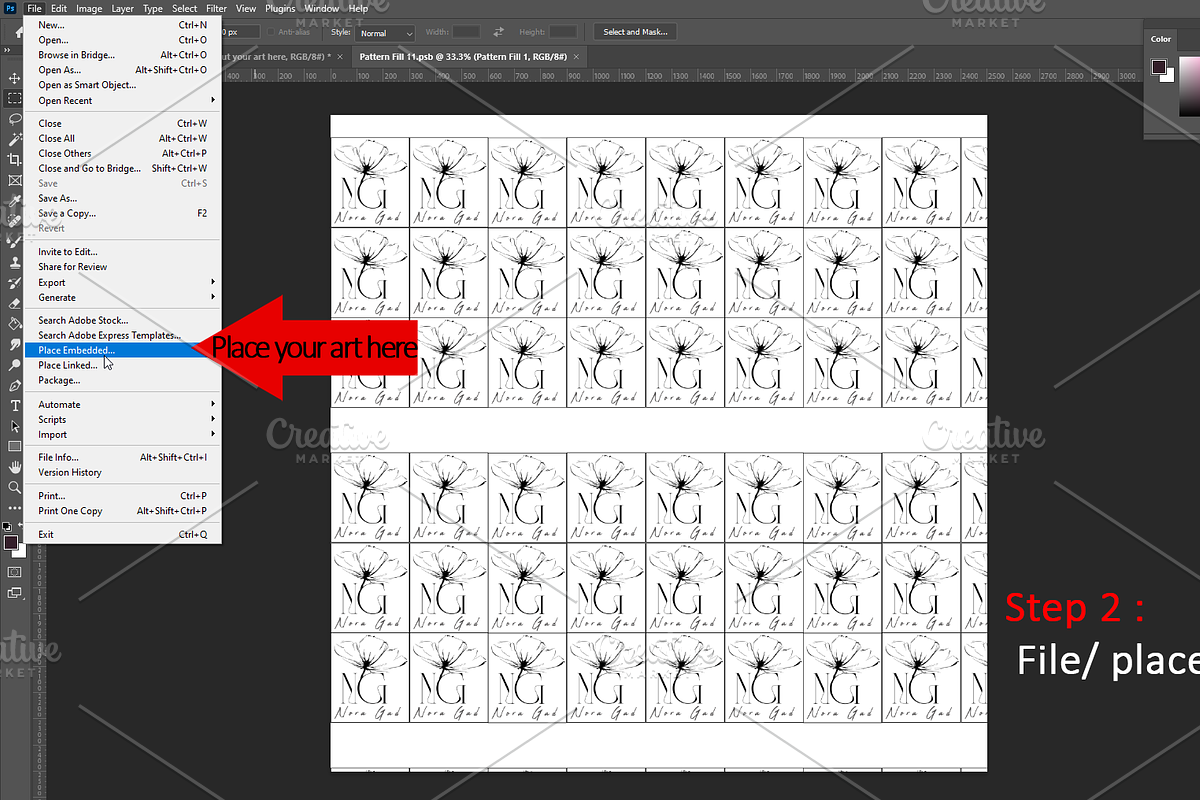
Task: Select the Path Selection tool
Action: coord(14,426)
